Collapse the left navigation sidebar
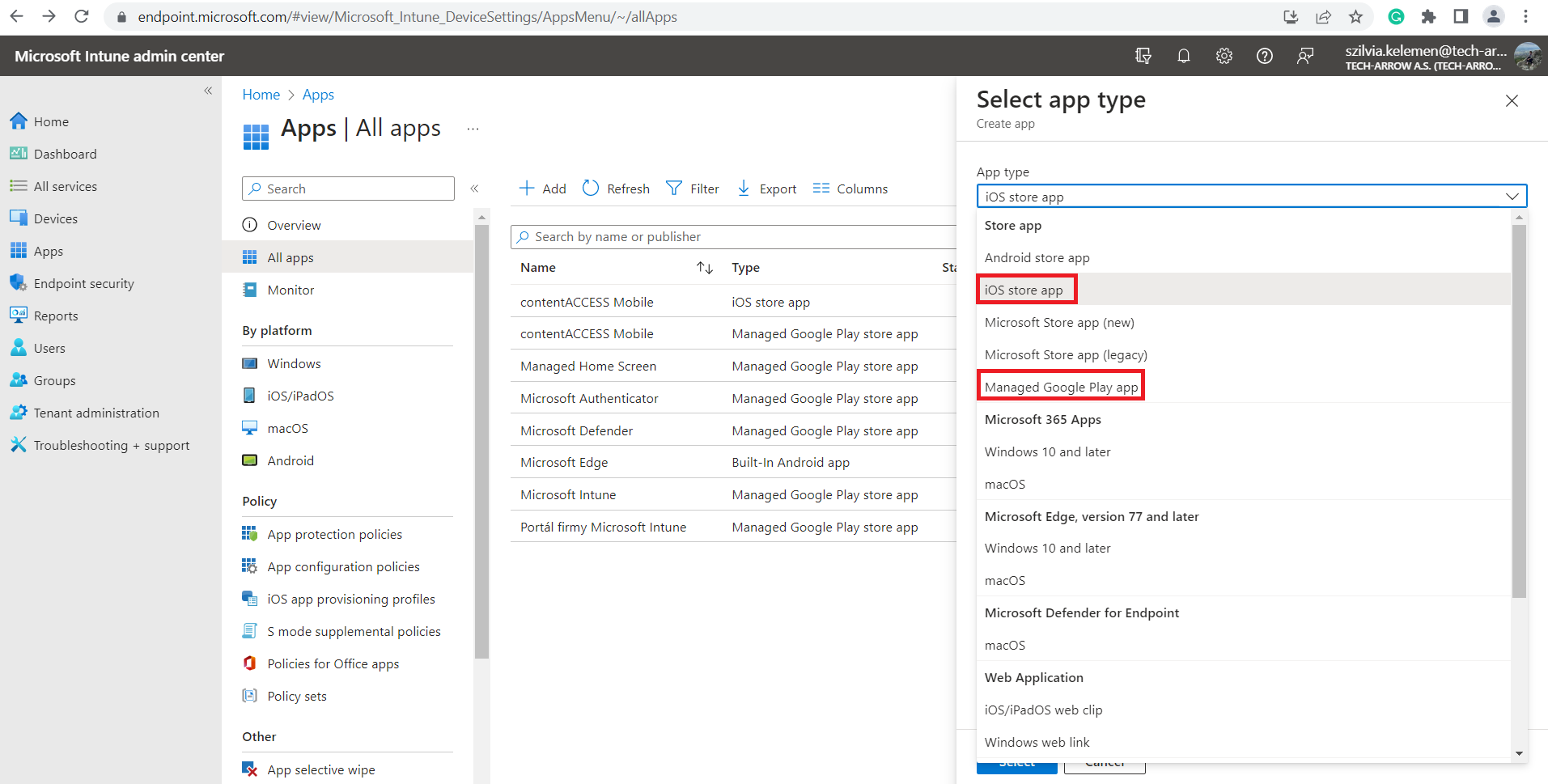This screenshot has height=784, width=1548. tap(208, 91)
